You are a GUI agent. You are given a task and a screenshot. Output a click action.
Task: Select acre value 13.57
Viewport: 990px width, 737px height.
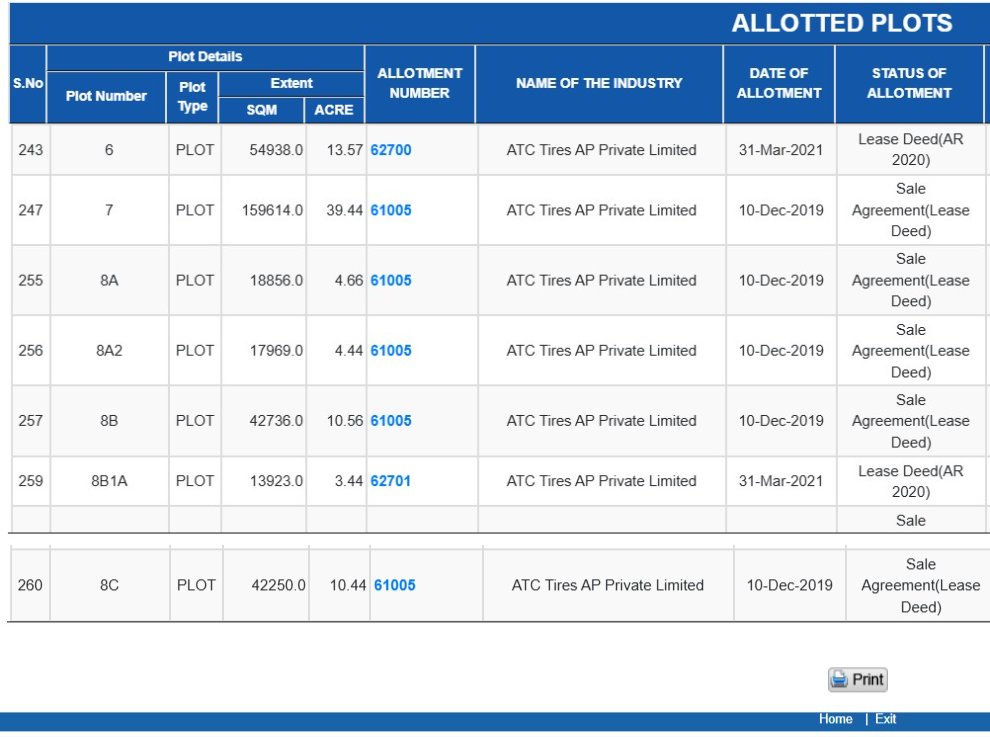[x=344, y=150]
